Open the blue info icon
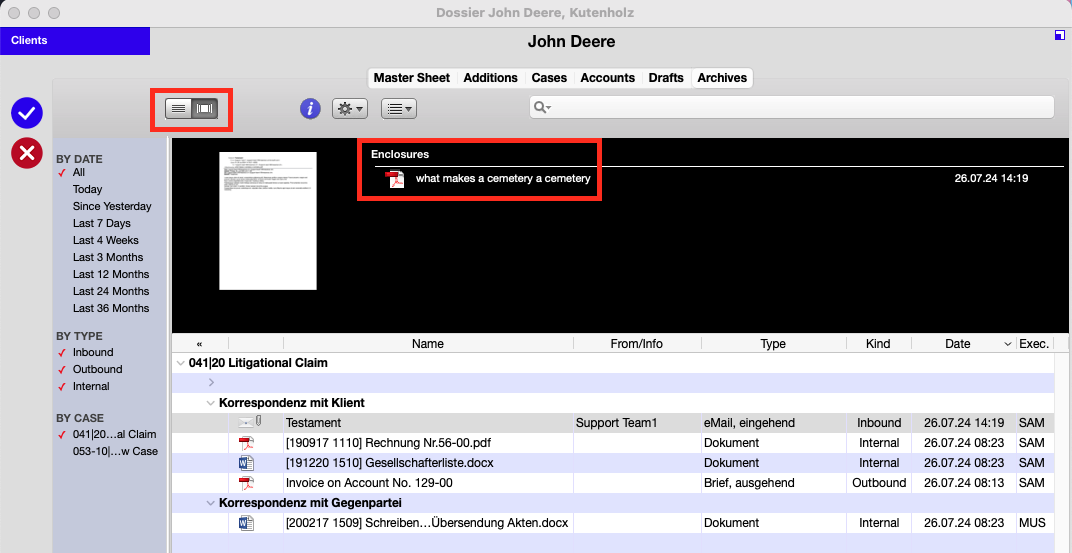The width and height of the screenshot is (1072, 553). coord(310,108)
